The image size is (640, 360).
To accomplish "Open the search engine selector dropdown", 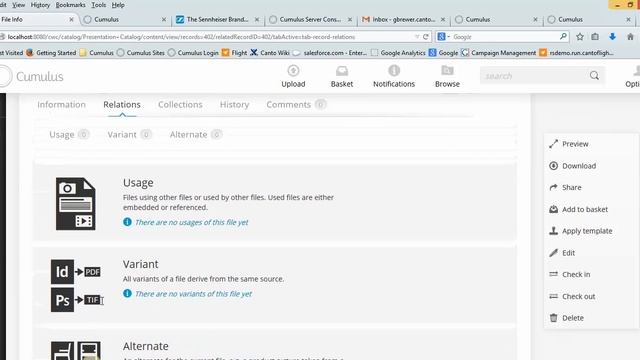I will click(443, 37).
